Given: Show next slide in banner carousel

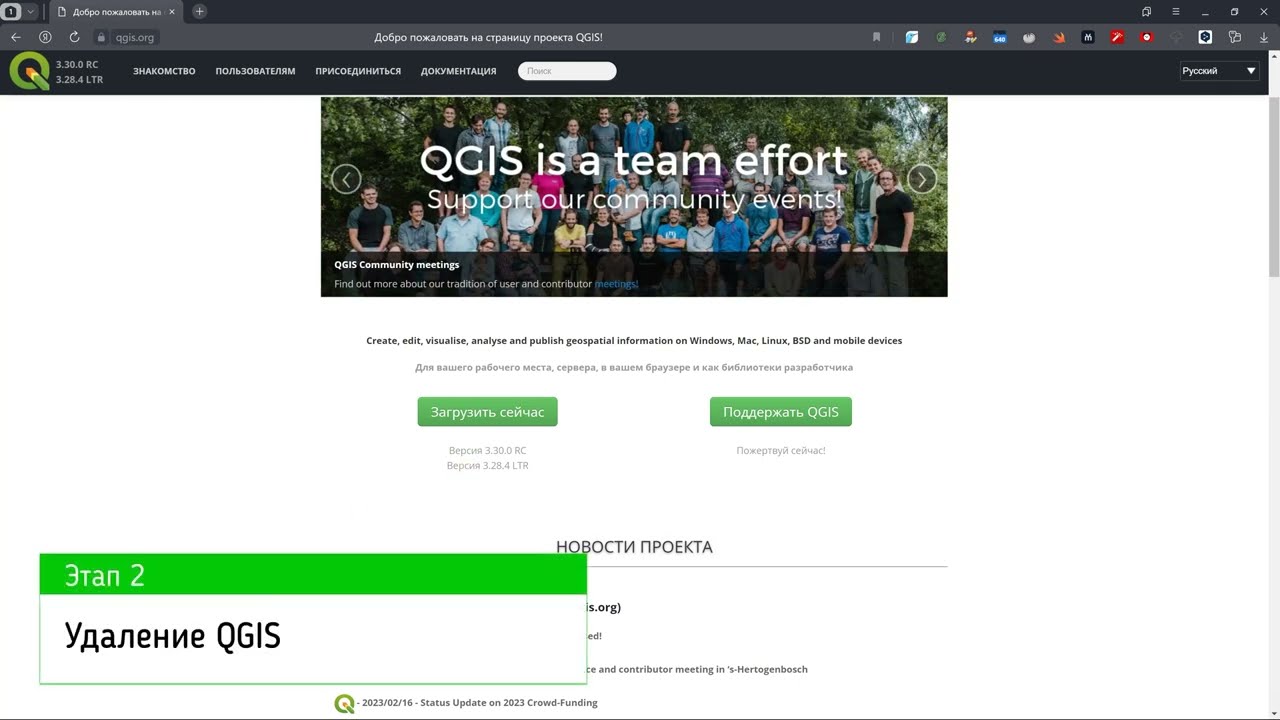Looking at the screenshot, I should point(921,179).
